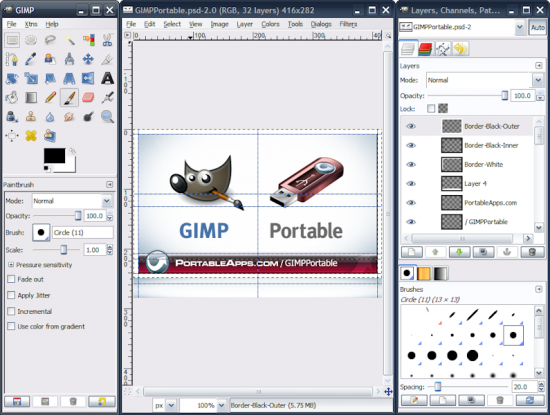
Task: Click the anchor layer button
Action: click(x=507, y=252)
